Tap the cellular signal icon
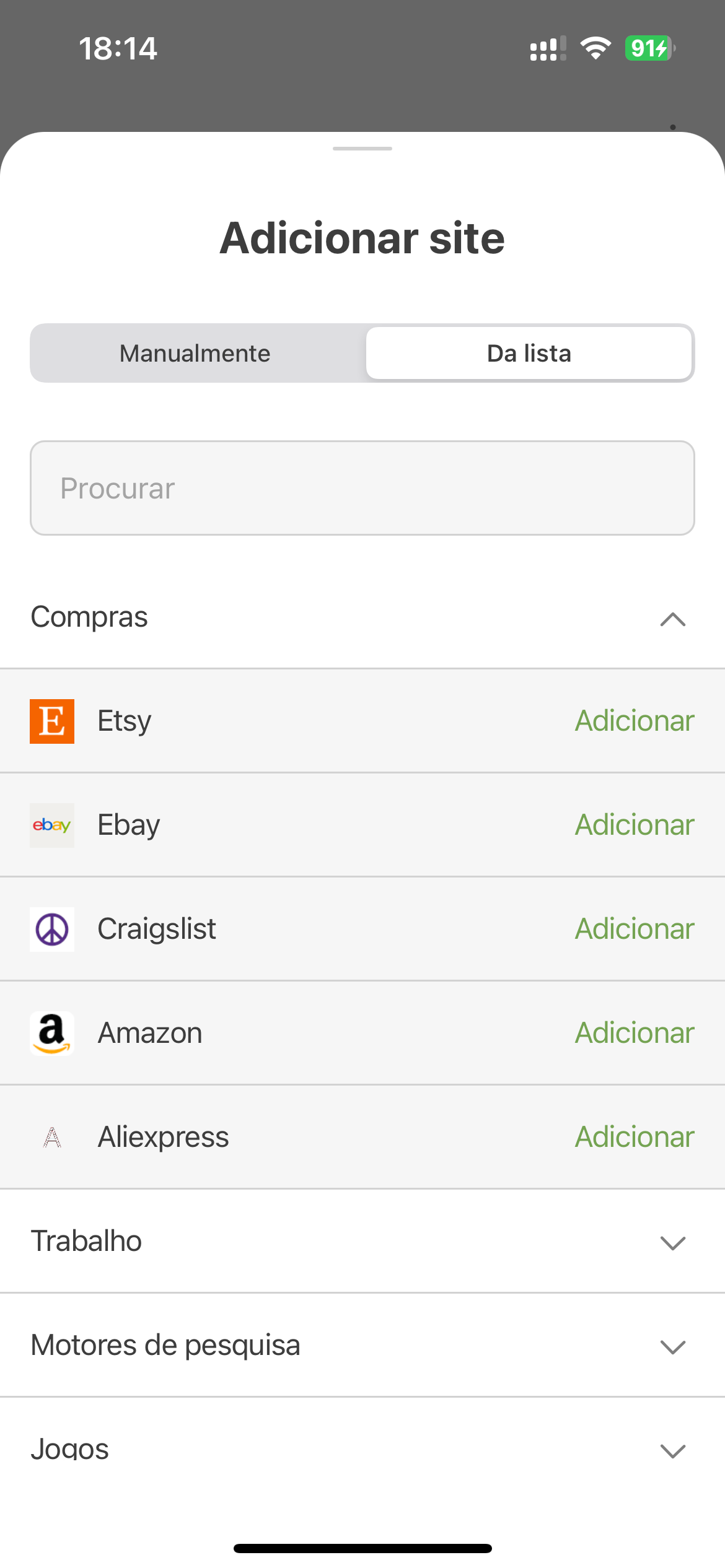 point(548,48)
